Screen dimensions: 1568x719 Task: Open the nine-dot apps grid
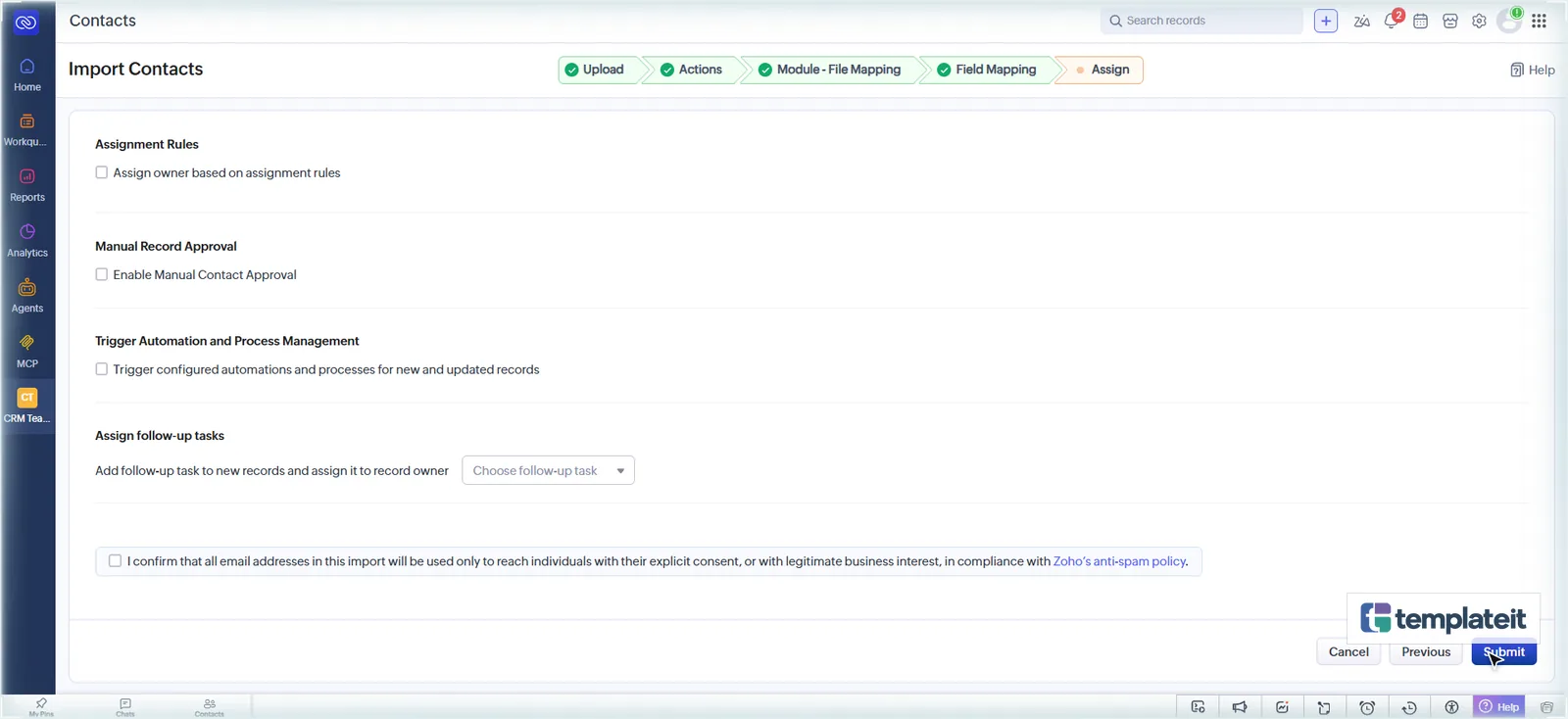coord(1540,21)
